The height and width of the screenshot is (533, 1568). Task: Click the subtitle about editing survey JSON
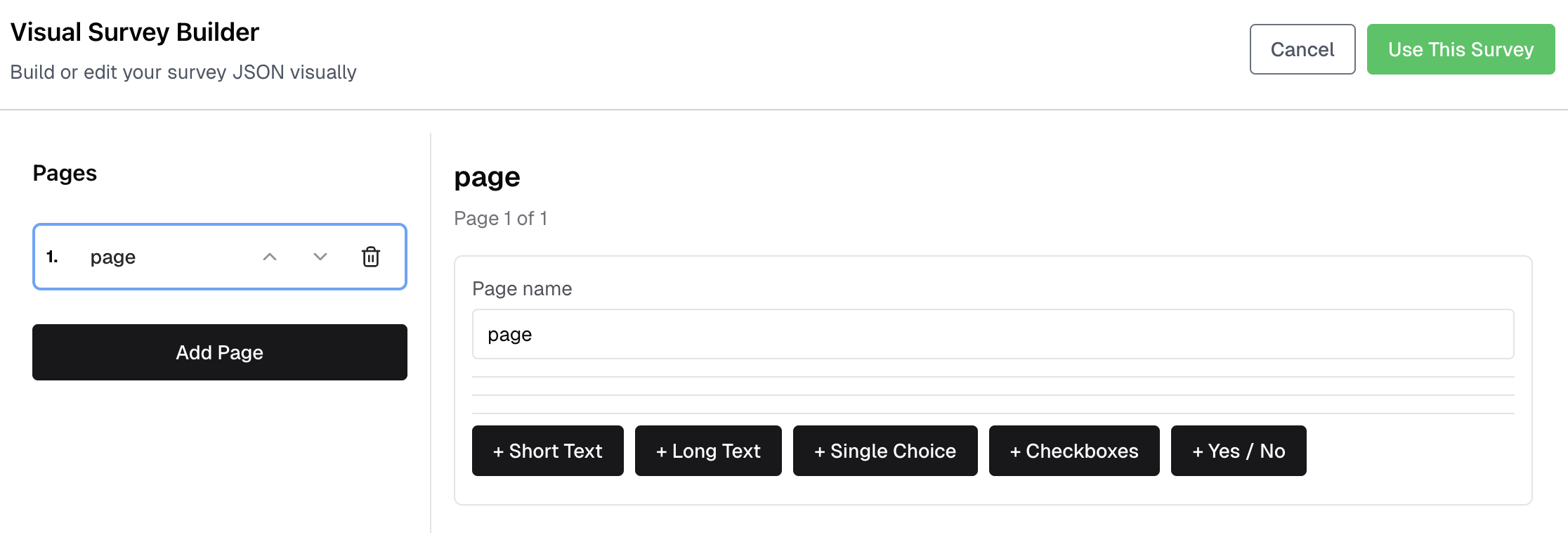pyautogui.click(x=183, y=72)
